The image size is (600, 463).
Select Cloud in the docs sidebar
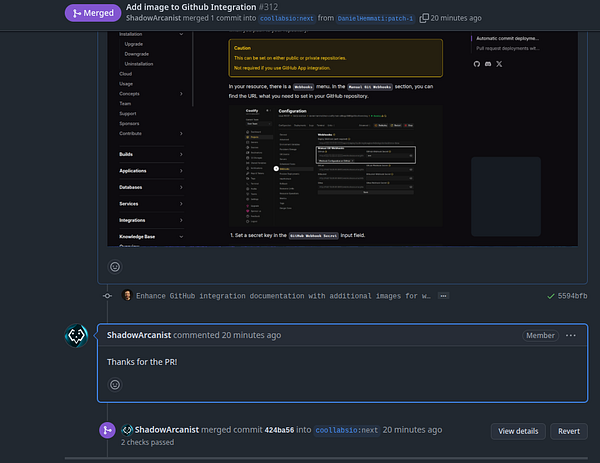[x=126, y=74]
